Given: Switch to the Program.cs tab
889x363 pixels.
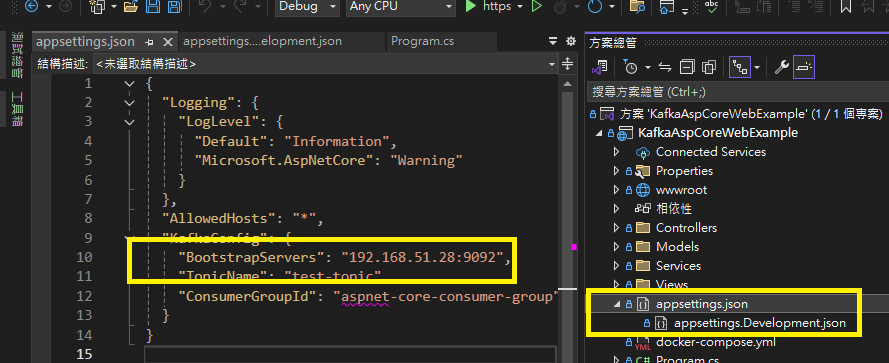Looking at the screenshot, I should [422, 41].
